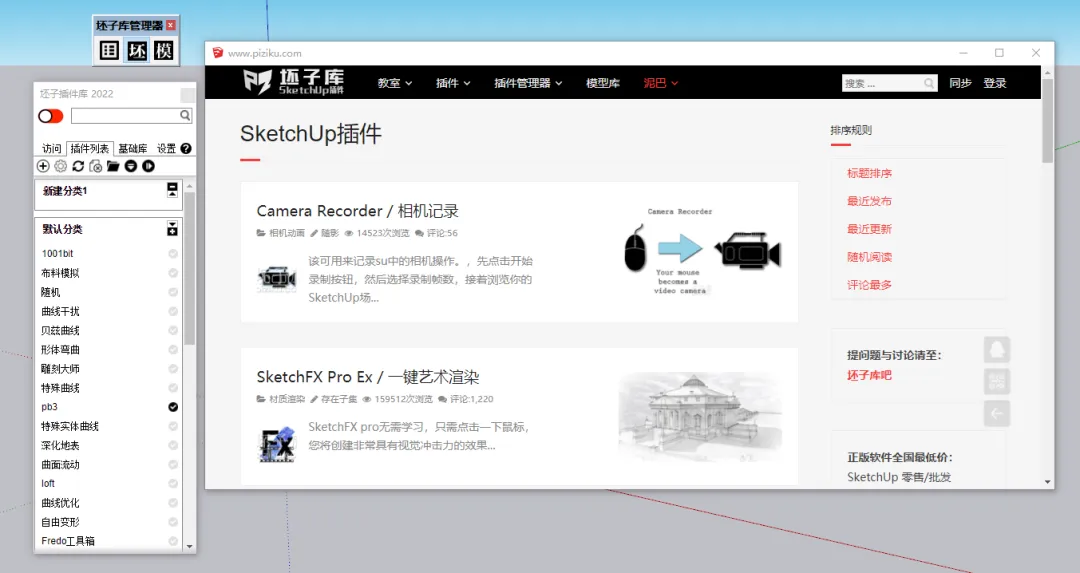
Task: Click the plus circle add icon
Action: coord(43,166)
